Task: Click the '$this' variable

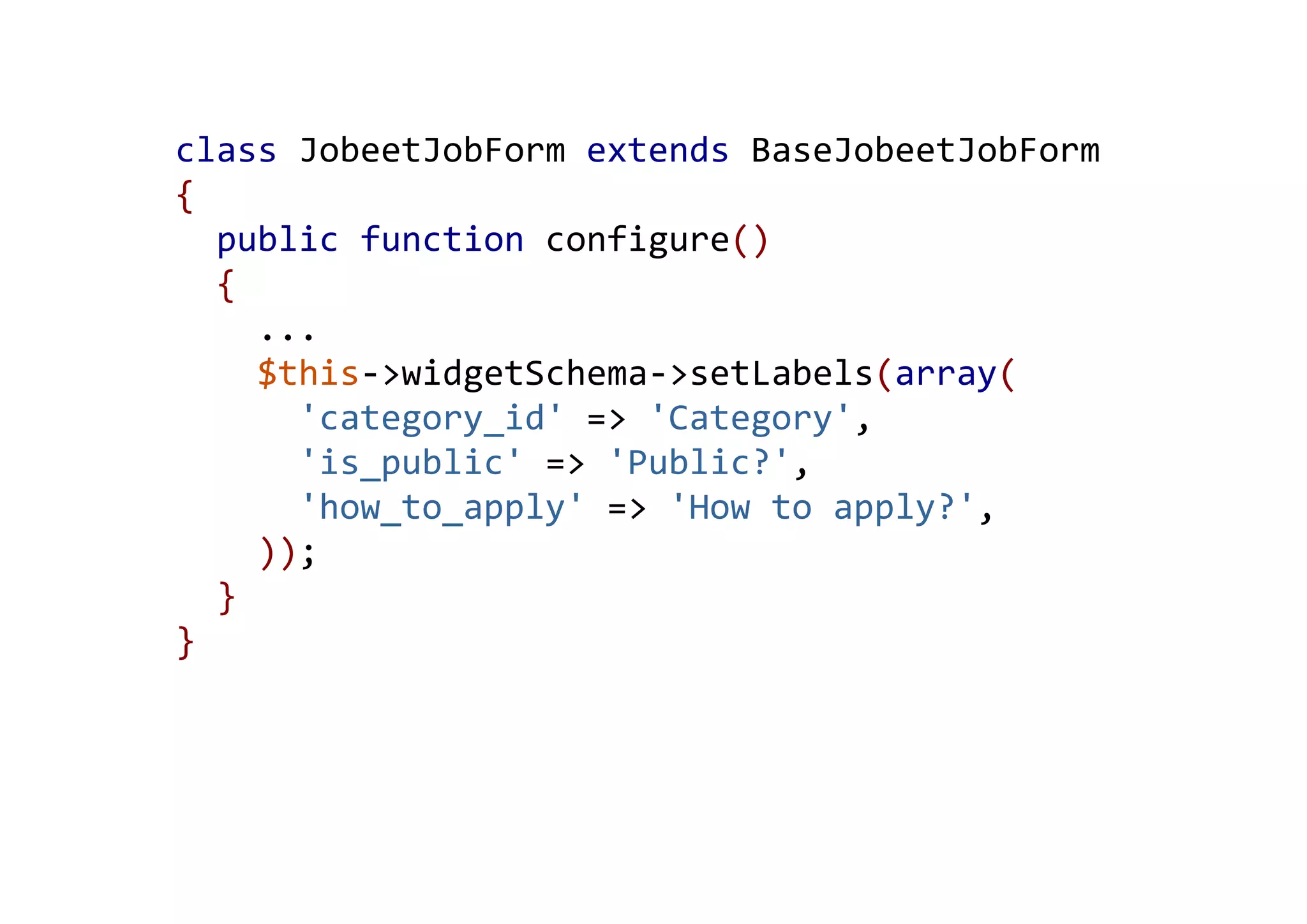Action: coord(308,373)
